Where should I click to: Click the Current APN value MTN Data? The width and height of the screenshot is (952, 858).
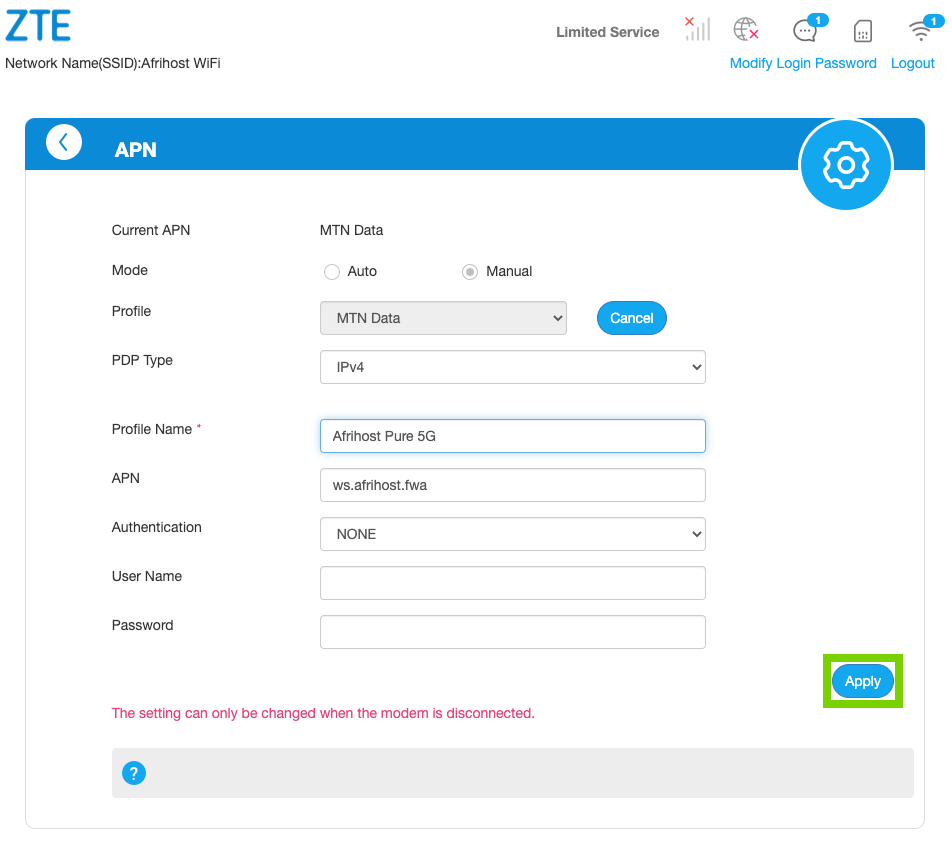[351, 230]
